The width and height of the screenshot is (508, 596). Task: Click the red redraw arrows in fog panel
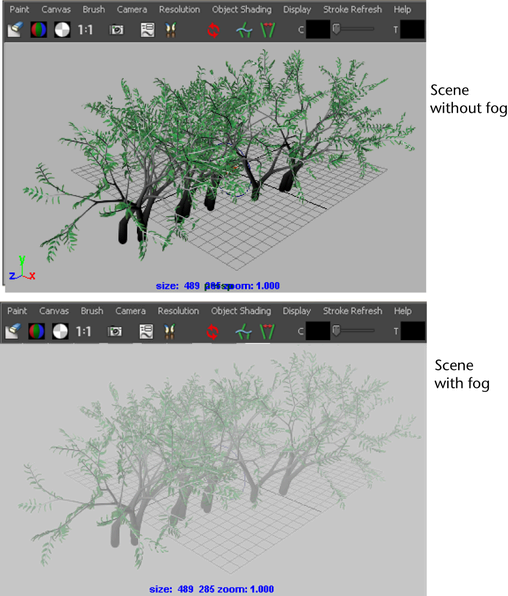(x=212, y=332)
